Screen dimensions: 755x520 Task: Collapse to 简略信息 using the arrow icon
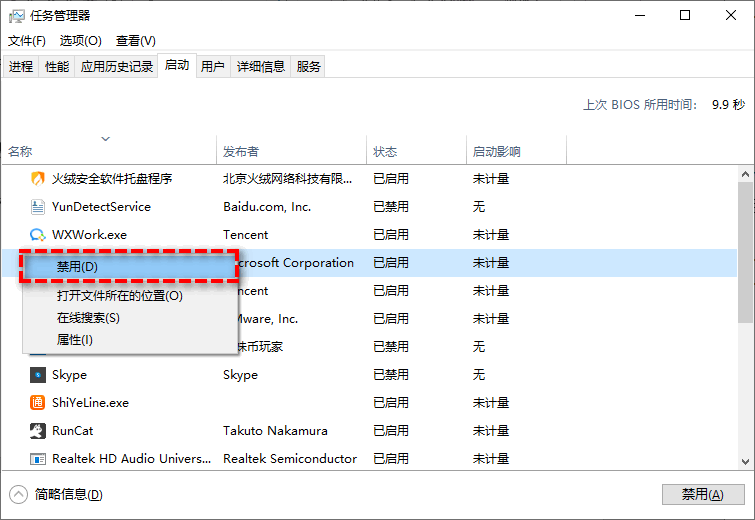pyautogui.click(x=18, y=494)
